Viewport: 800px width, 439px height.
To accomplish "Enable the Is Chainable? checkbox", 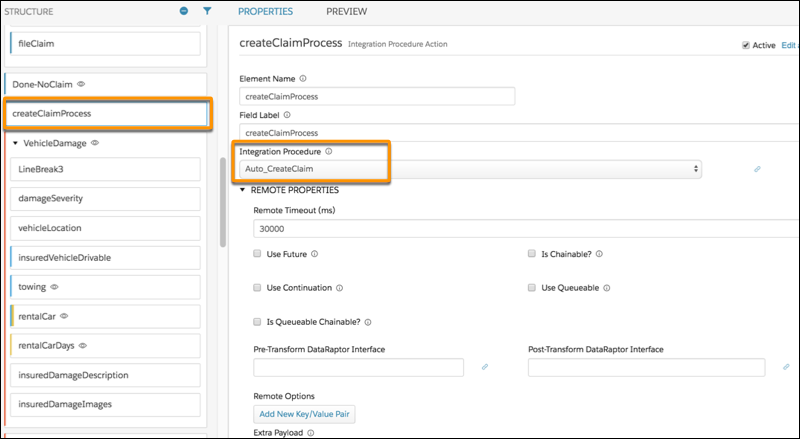I will point(532,254).
